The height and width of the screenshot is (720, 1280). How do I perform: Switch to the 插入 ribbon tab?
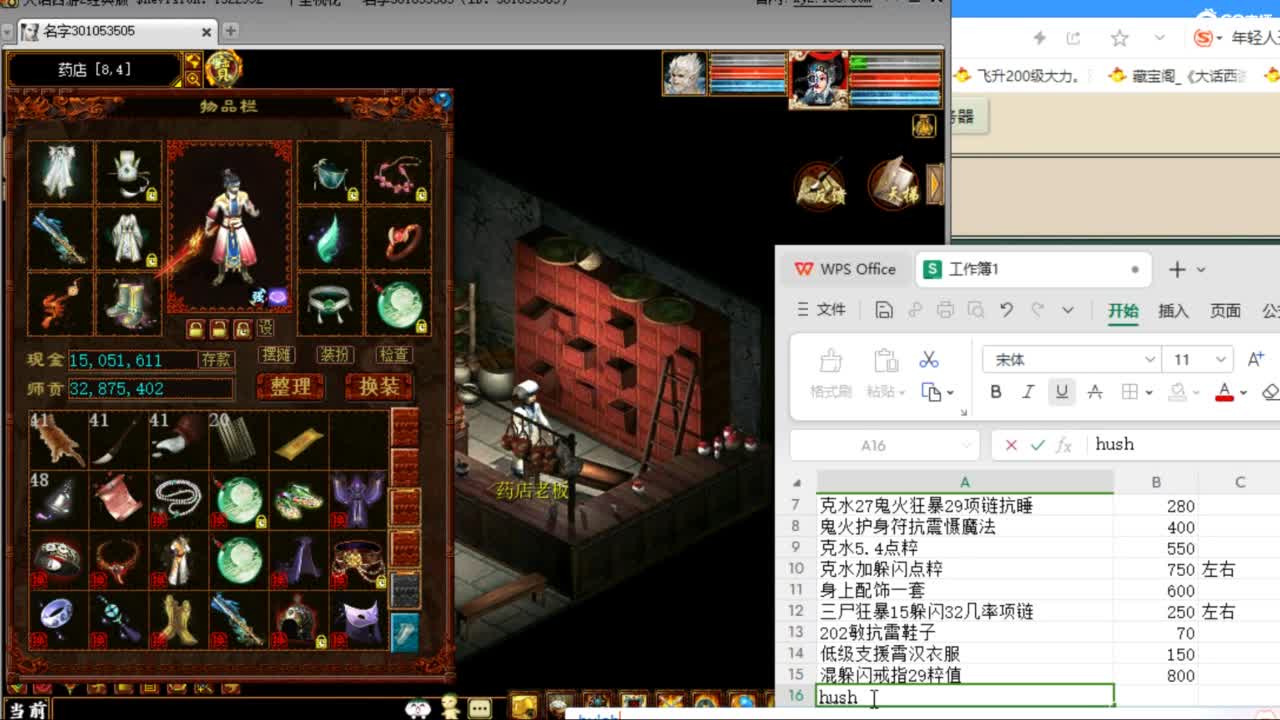coord(1173,311)
